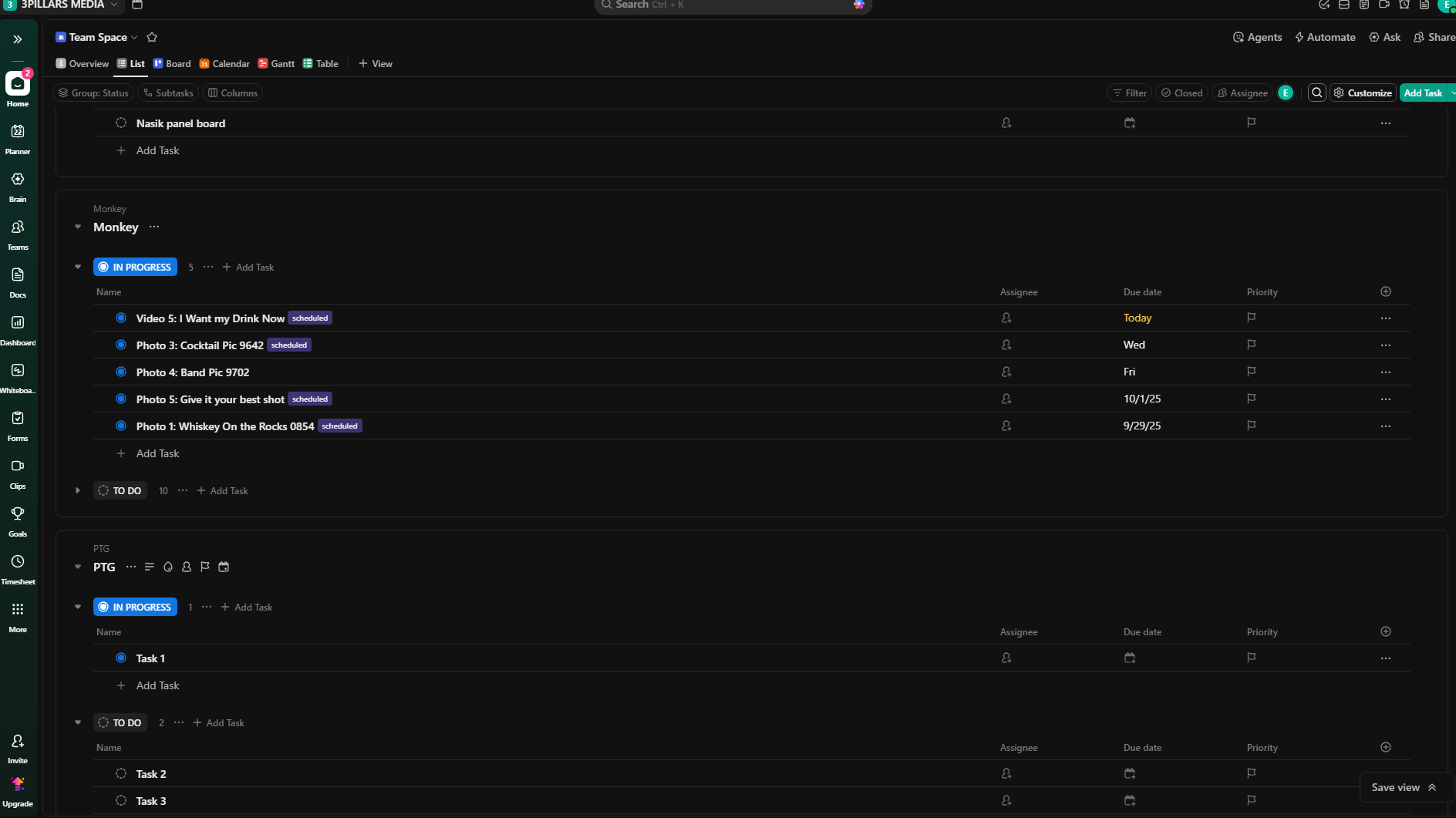1456x818 pixels.
Task: Click the green Add Task button
Action: 1422,93
